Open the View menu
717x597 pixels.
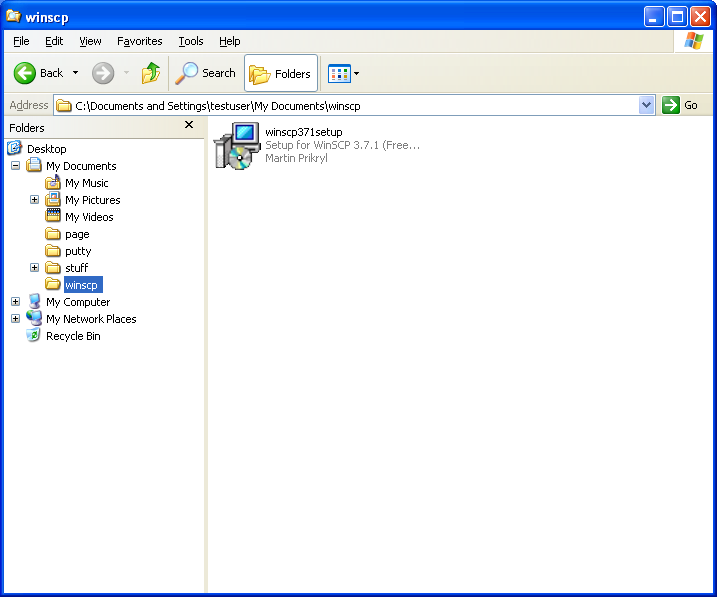90,41
